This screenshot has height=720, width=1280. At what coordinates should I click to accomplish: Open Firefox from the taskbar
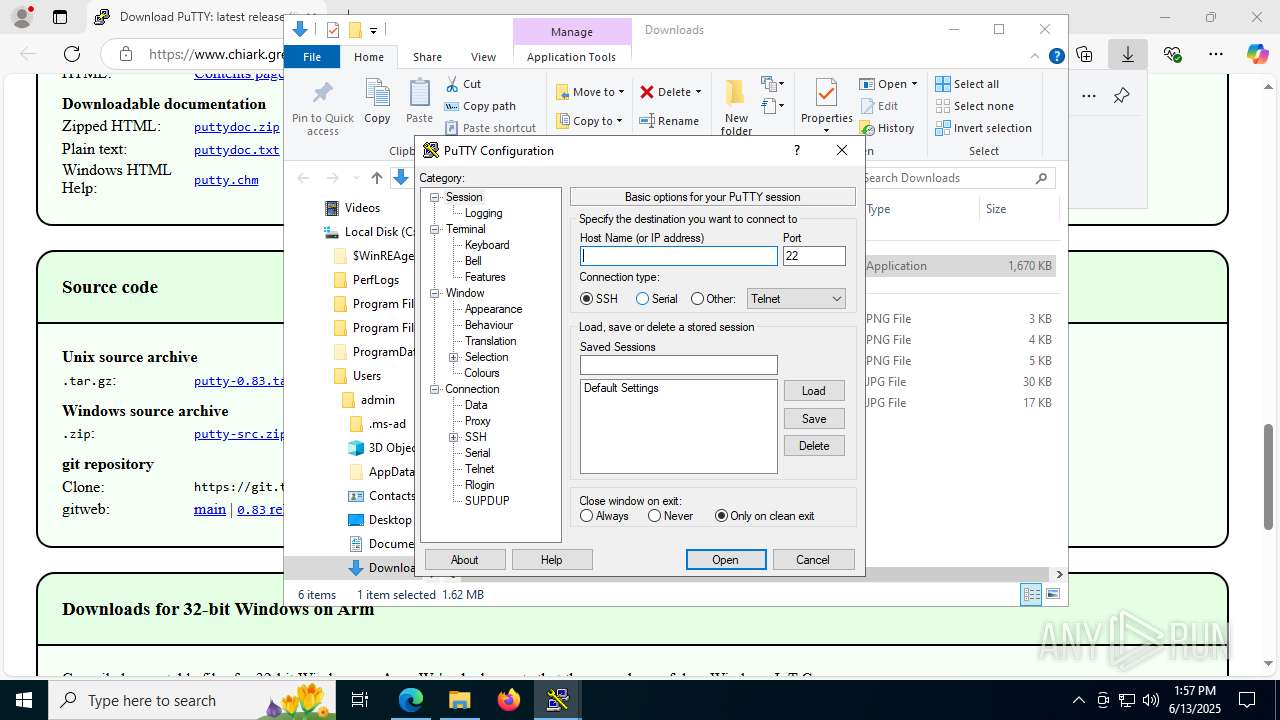click(508, 700)
